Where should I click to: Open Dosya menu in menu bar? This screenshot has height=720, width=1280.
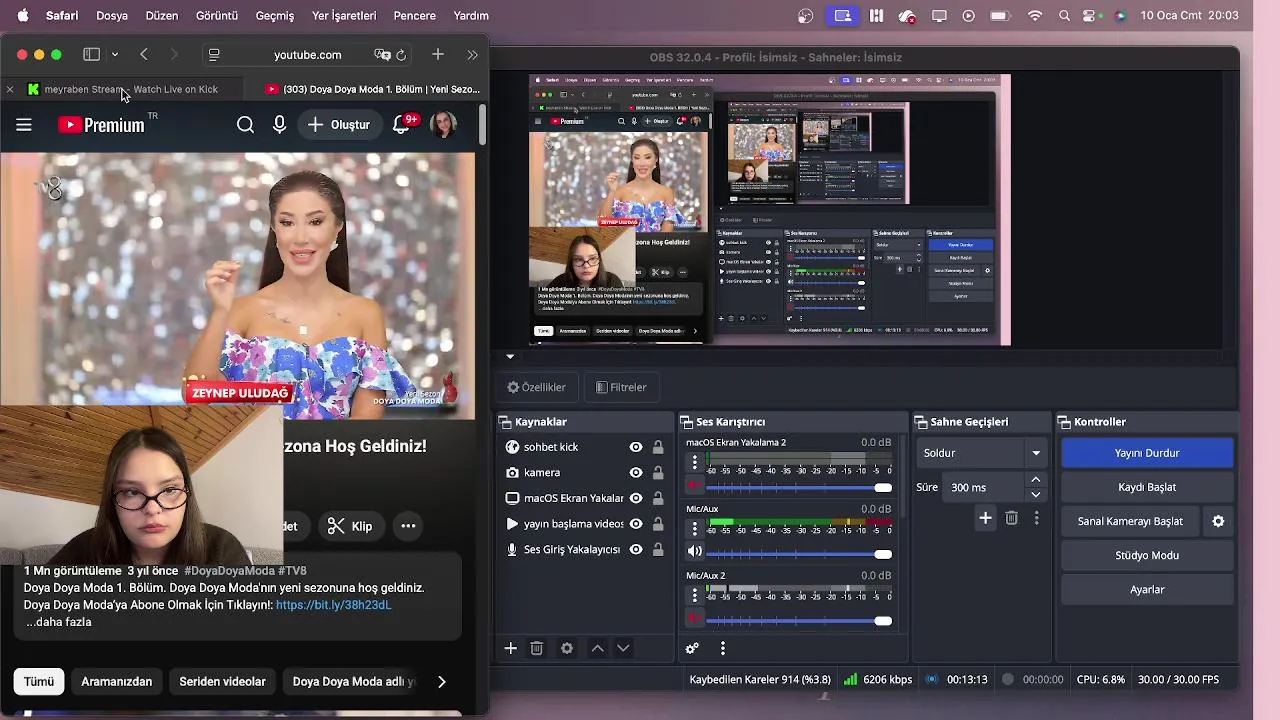tap(112, 15)
